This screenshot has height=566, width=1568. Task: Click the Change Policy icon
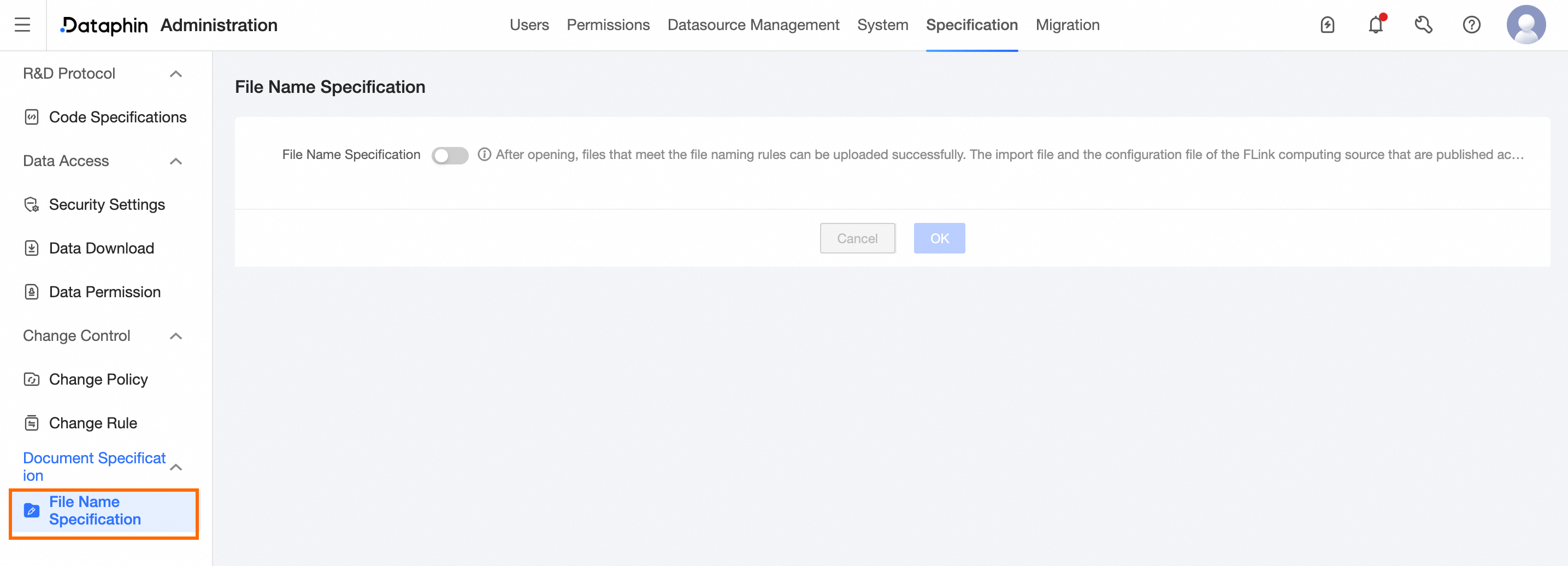pos(32,379)
